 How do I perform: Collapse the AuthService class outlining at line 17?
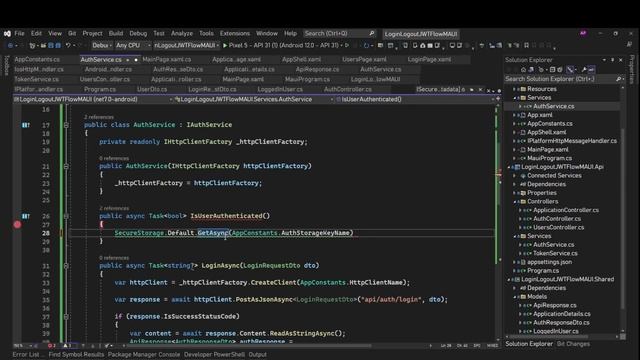66,125
